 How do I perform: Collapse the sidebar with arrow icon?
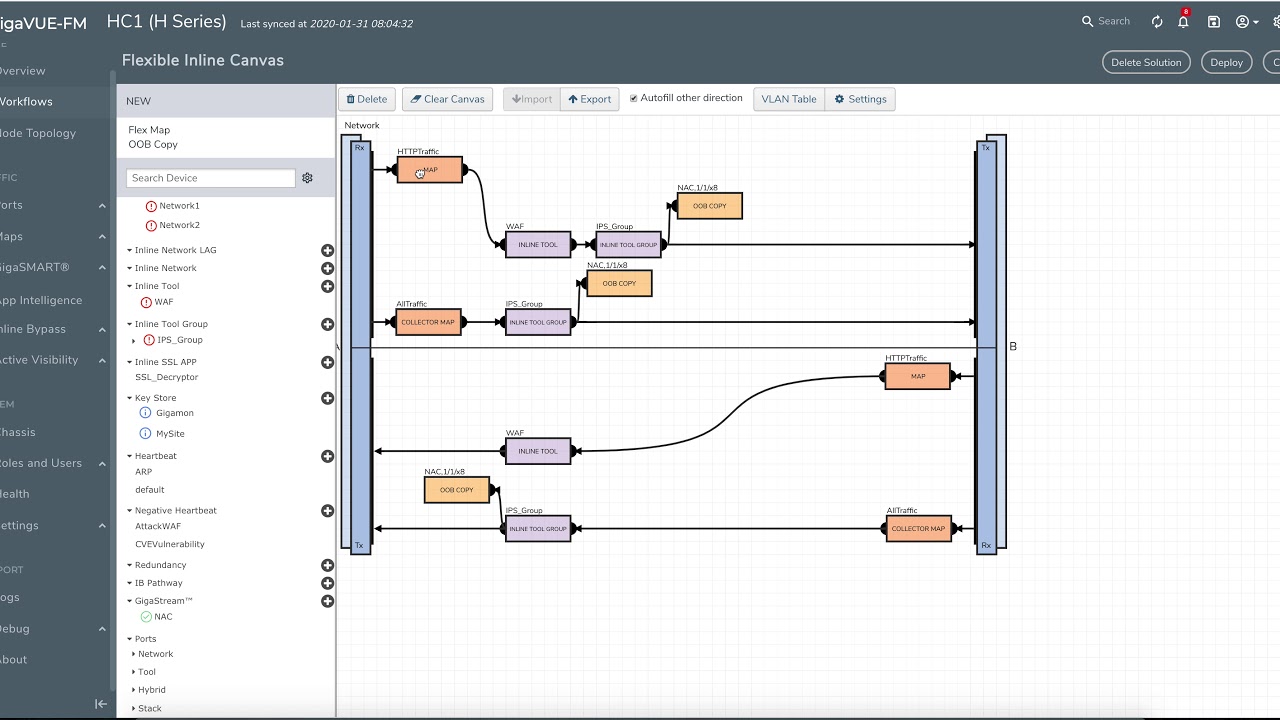pos(101,704)
